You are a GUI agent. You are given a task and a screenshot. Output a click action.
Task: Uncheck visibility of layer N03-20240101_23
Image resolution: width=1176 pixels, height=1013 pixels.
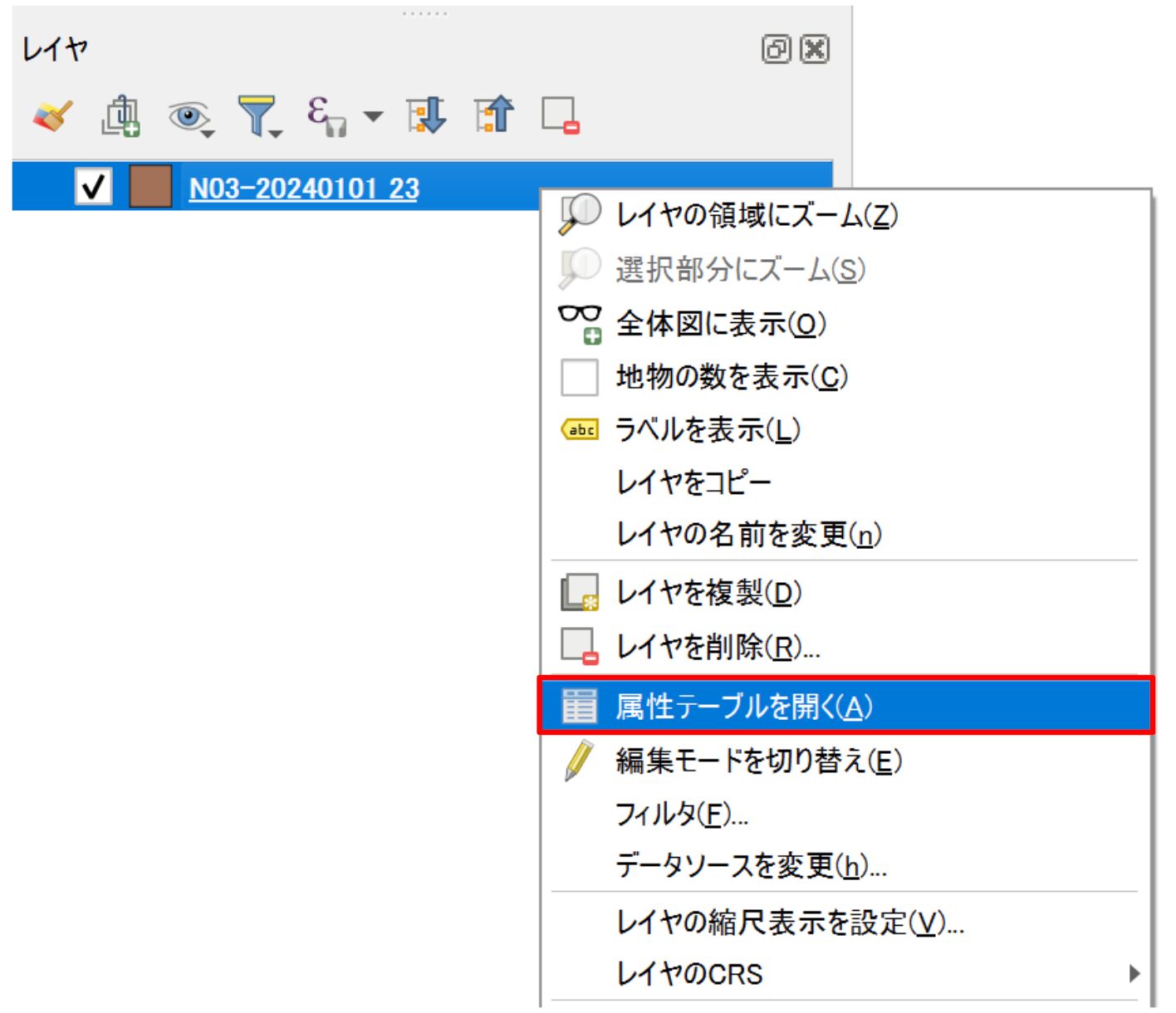[x=92, y=187]
